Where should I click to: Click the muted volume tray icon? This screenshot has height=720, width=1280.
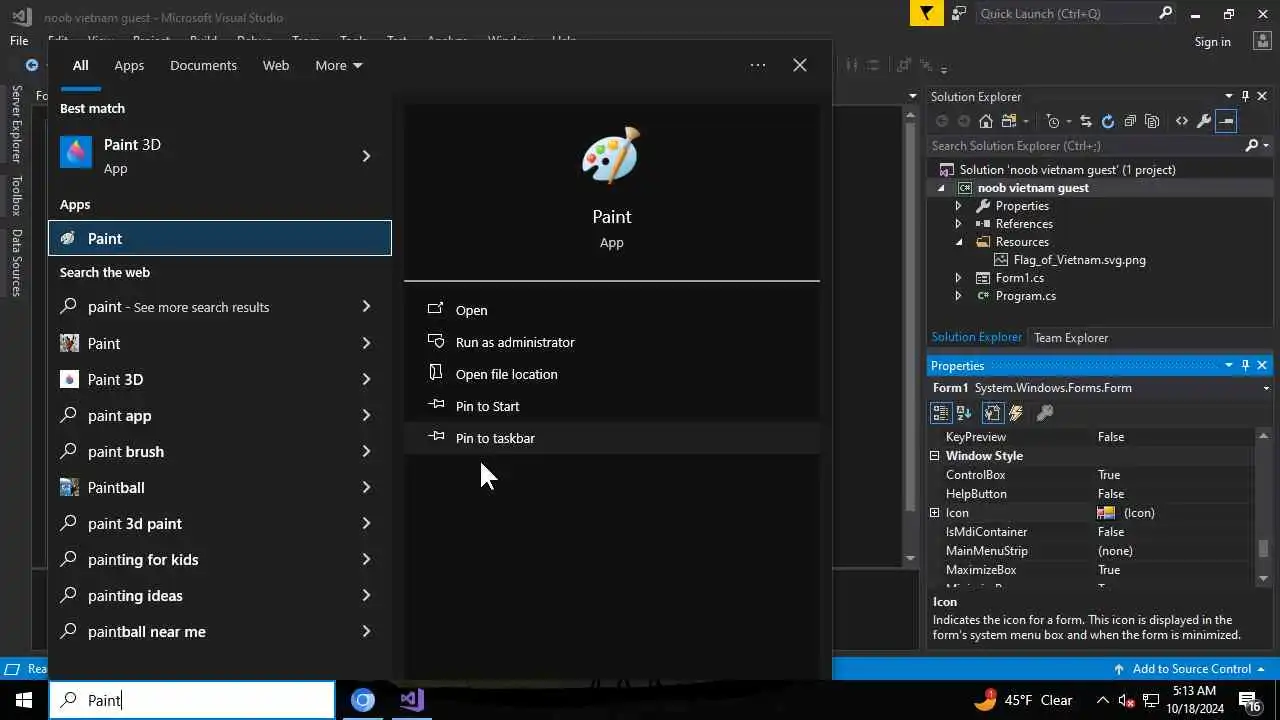pyautogui.click(x=1126, y=700)
